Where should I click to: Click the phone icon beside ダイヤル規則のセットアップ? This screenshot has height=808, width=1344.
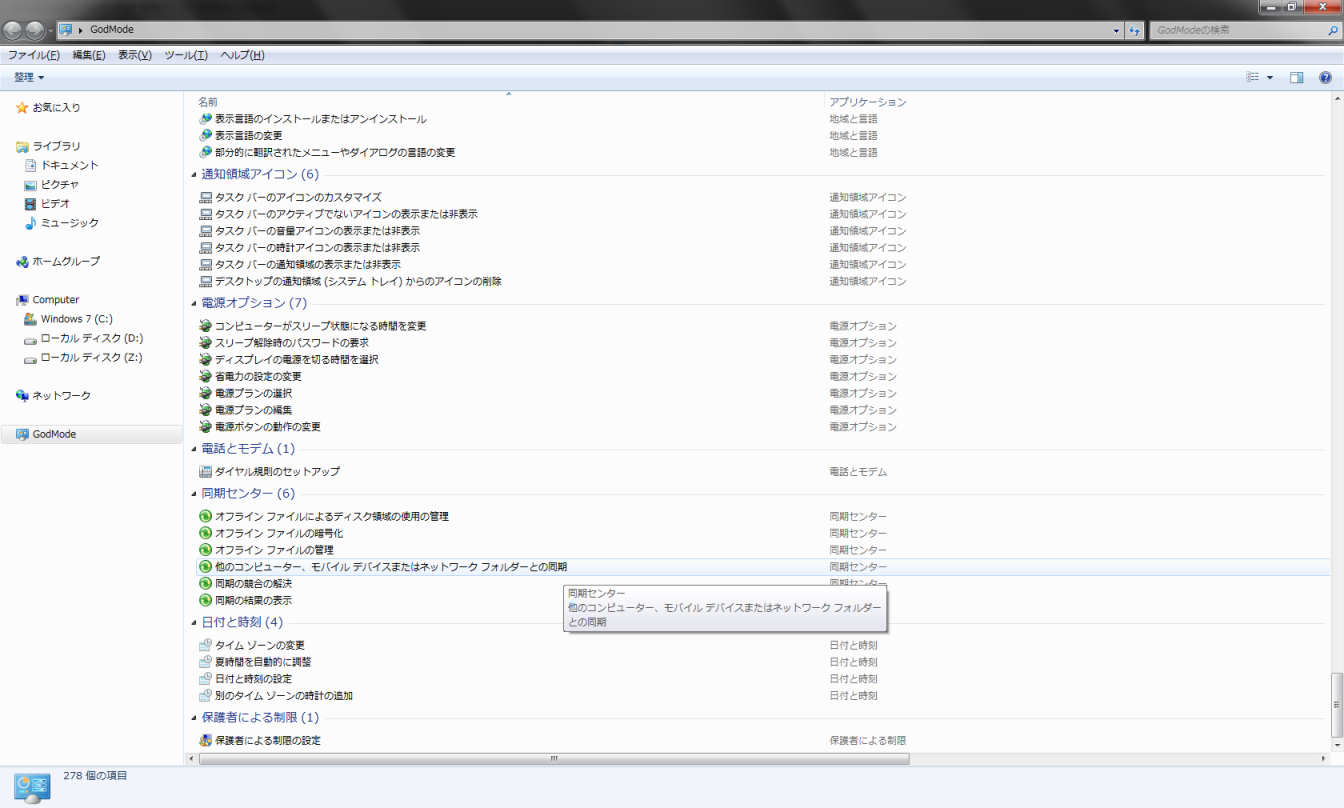point(206,471)
